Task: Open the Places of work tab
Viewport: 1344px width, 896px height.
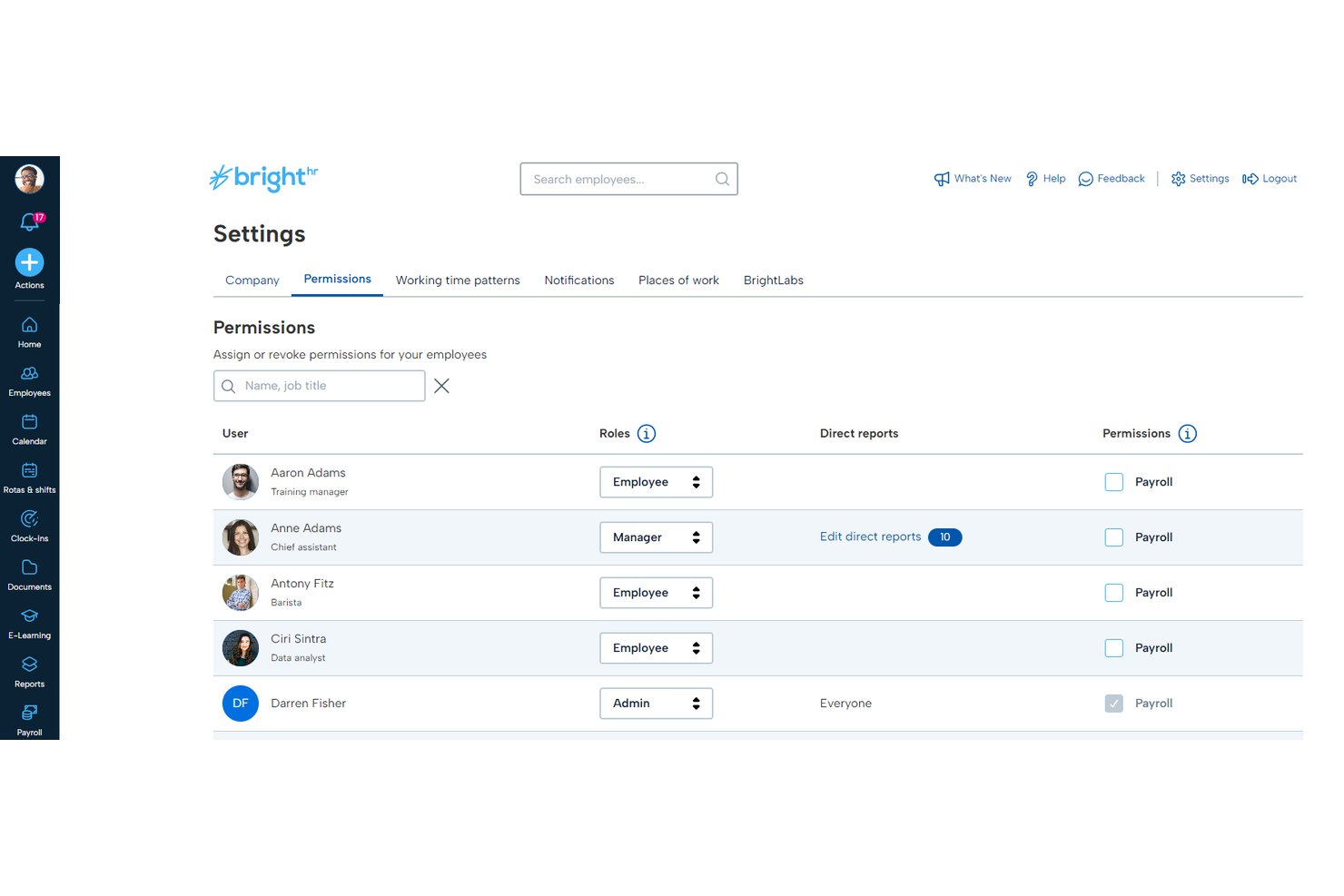Action: click(678, 281)
